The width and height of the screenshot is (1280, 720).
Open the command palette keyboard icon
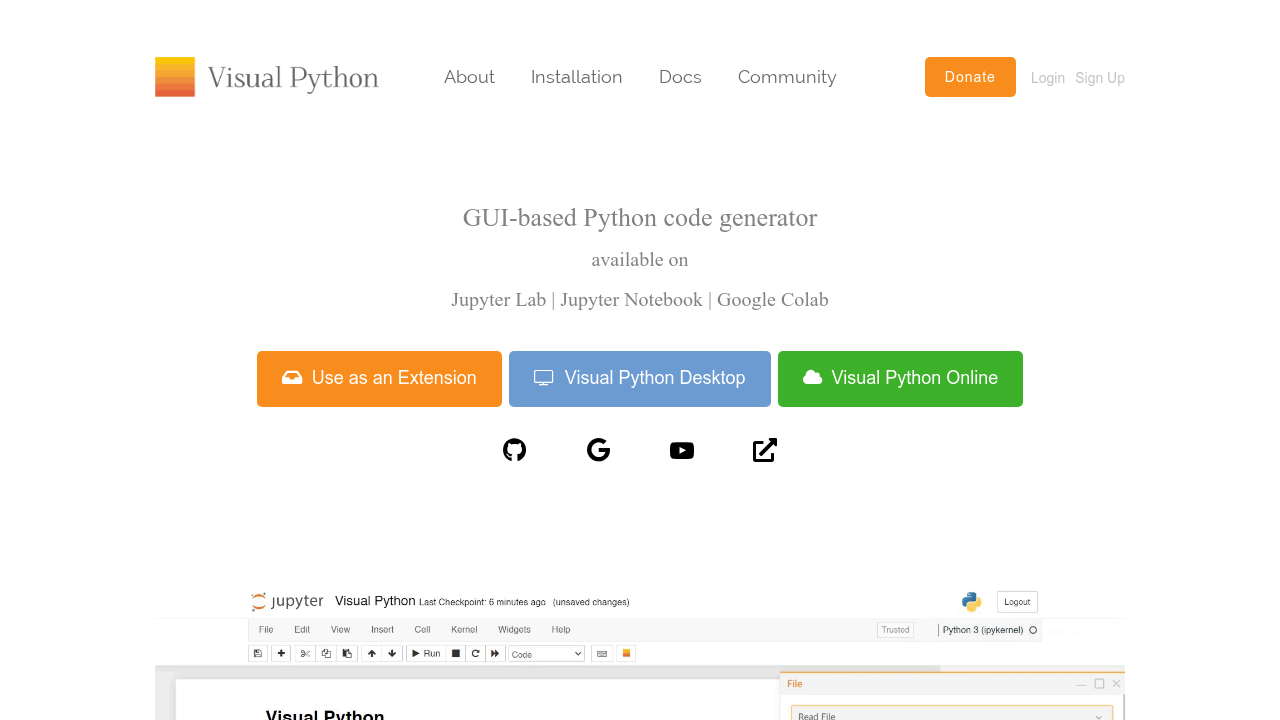point(602,653)
